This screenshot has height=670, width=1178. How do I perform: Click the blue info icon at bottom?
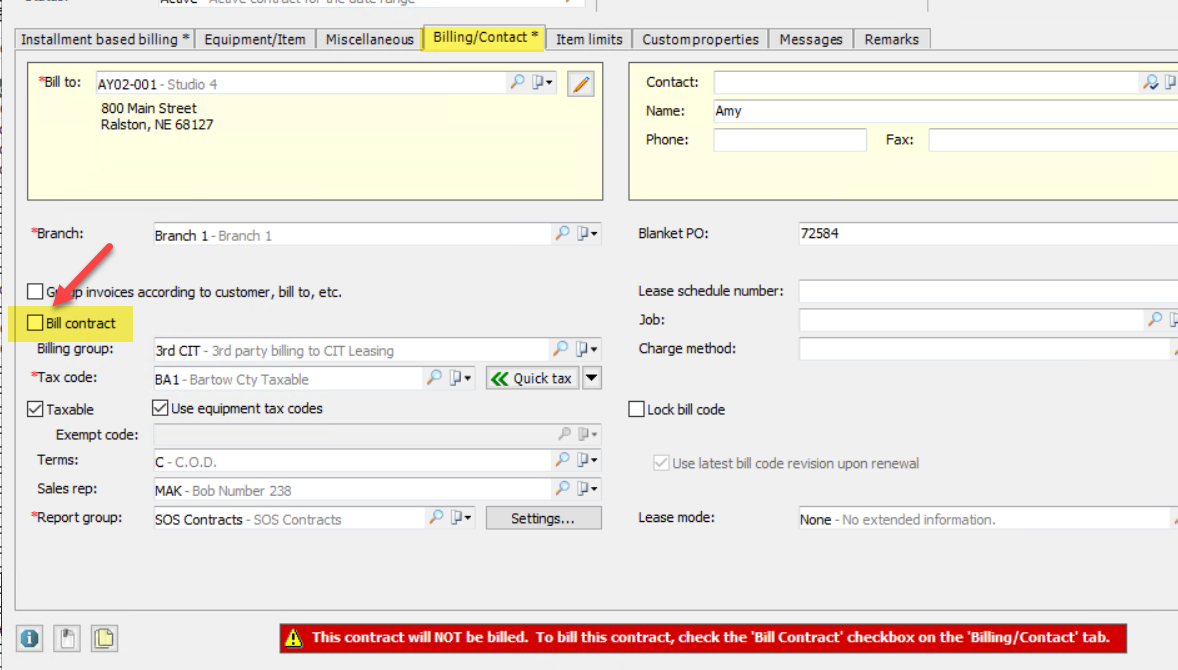pyautogui.click(x=29, y=638)
